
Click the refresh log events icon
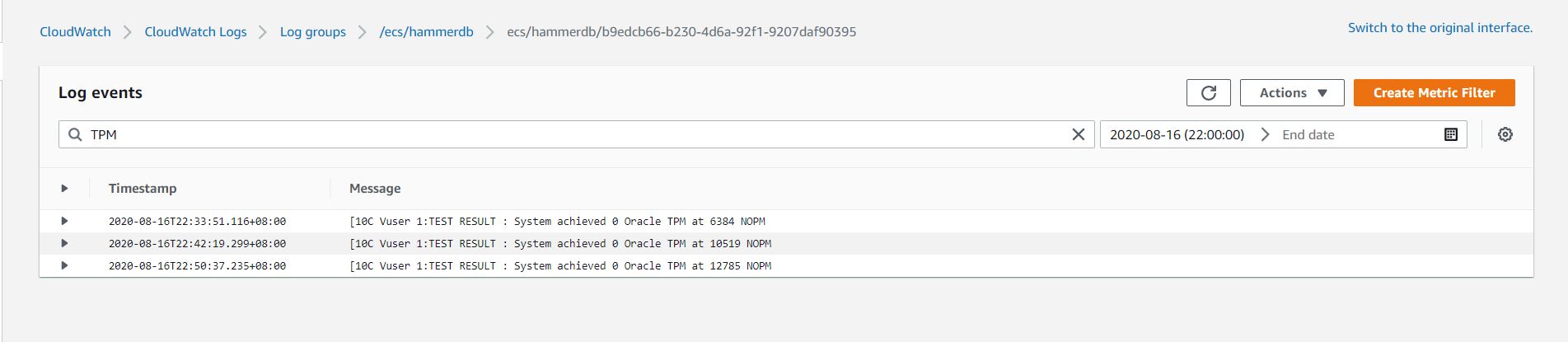[1208, 93]
